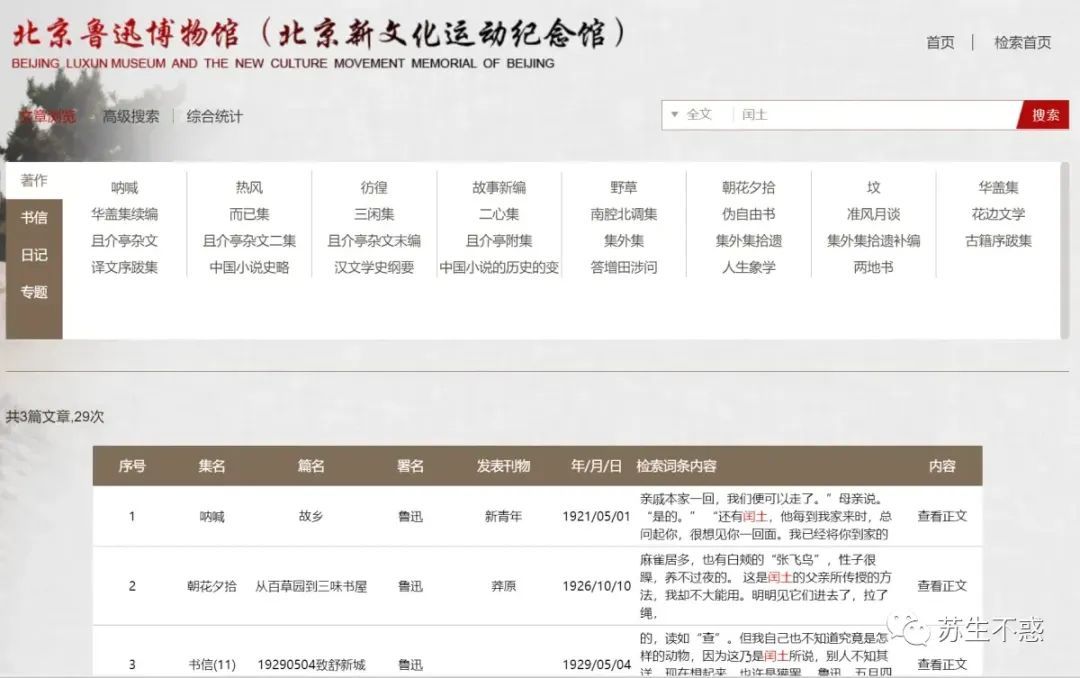Image resolution: width=1080 pixels, height=678 pixels.
Task: Select the 专题 side tab
Action: click(34, 292)
